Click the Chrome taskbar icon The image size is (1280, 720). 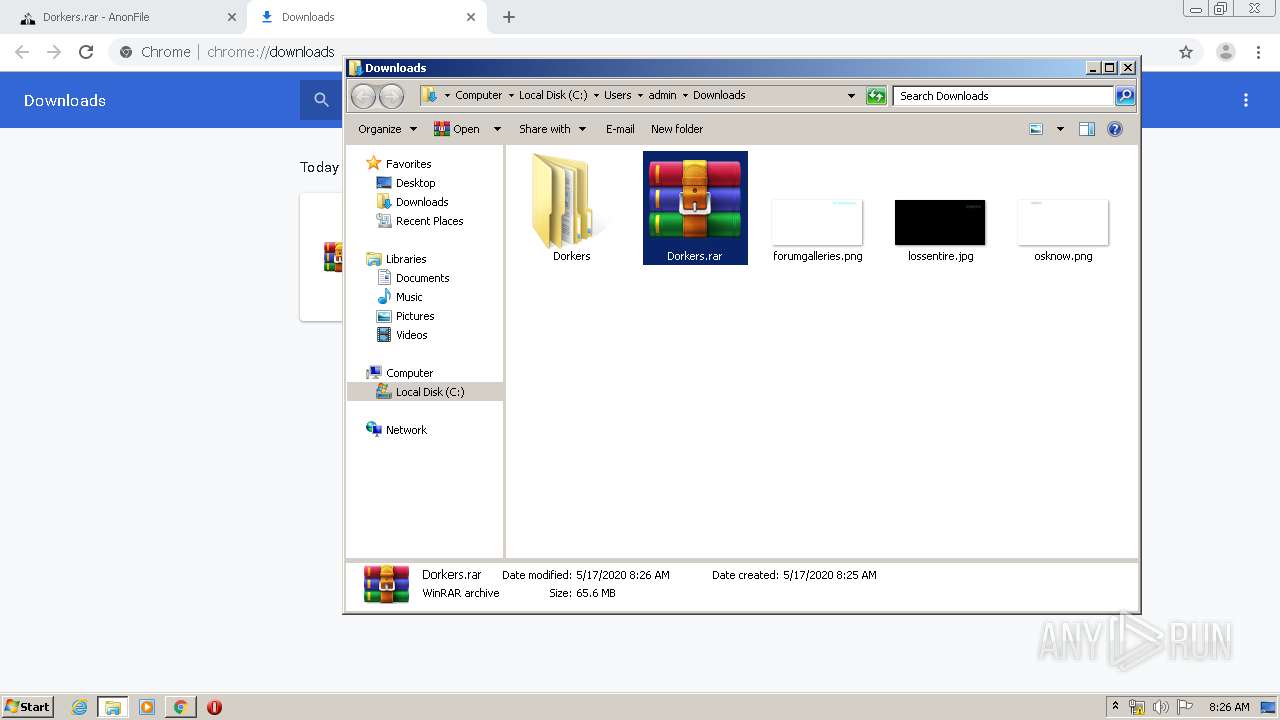tap(180, 707)
